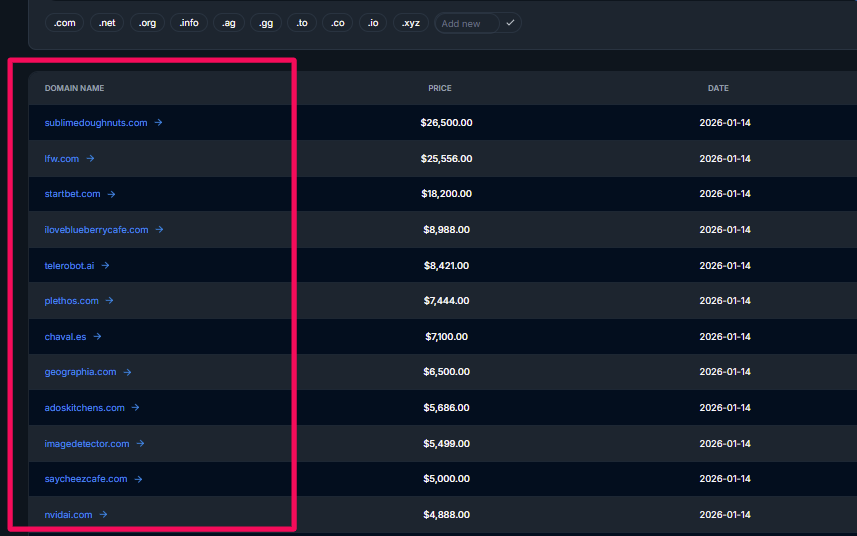Sort by the DATE column header
The height and width of the screenshot is (536, 857).
[718, 88]
